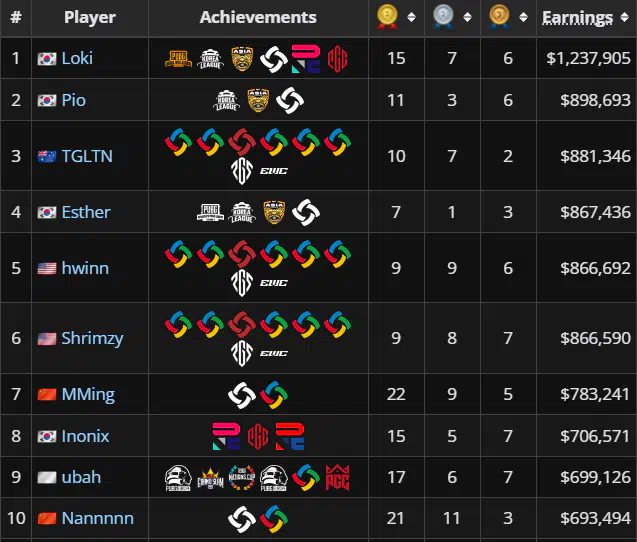The height and width of the screenshot is (542, 637).
Task: Click Nations Cup icon in ubah's row
Action: click(x=242, y=477)
